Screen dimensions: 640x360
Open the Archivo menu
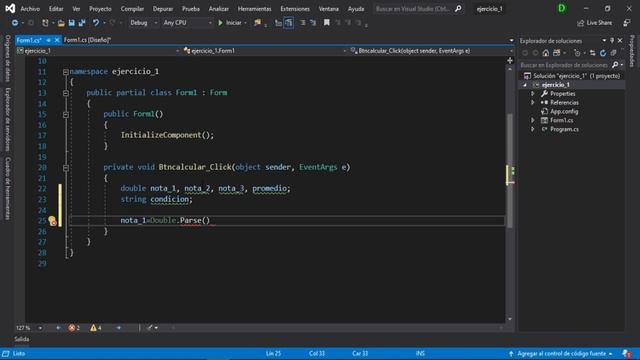coord(30,9)
